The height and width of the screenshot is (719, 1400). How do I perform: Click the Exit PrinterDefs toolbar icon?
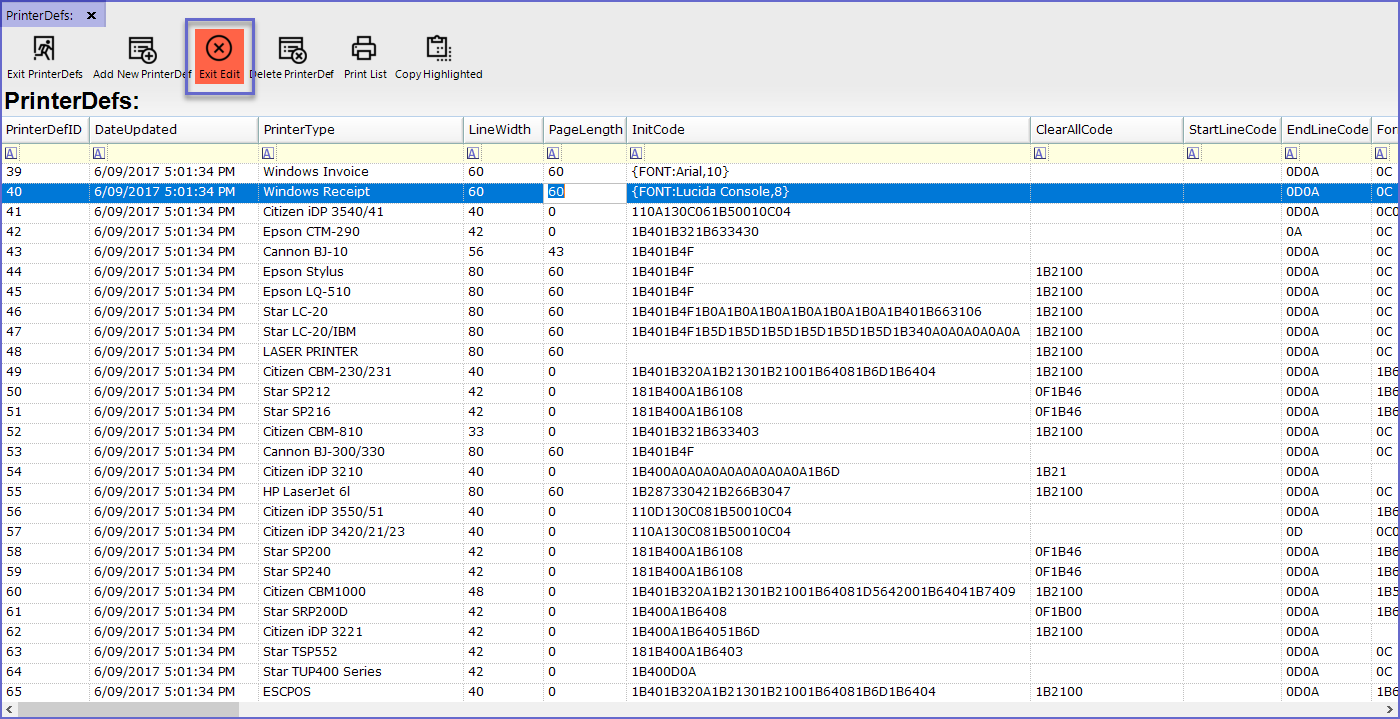coord(44,57)
